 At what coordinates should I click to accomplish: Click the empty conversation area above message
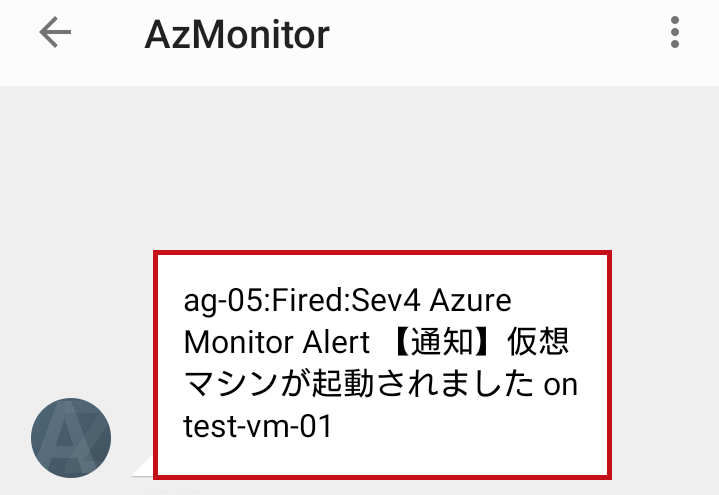(360, 167)
